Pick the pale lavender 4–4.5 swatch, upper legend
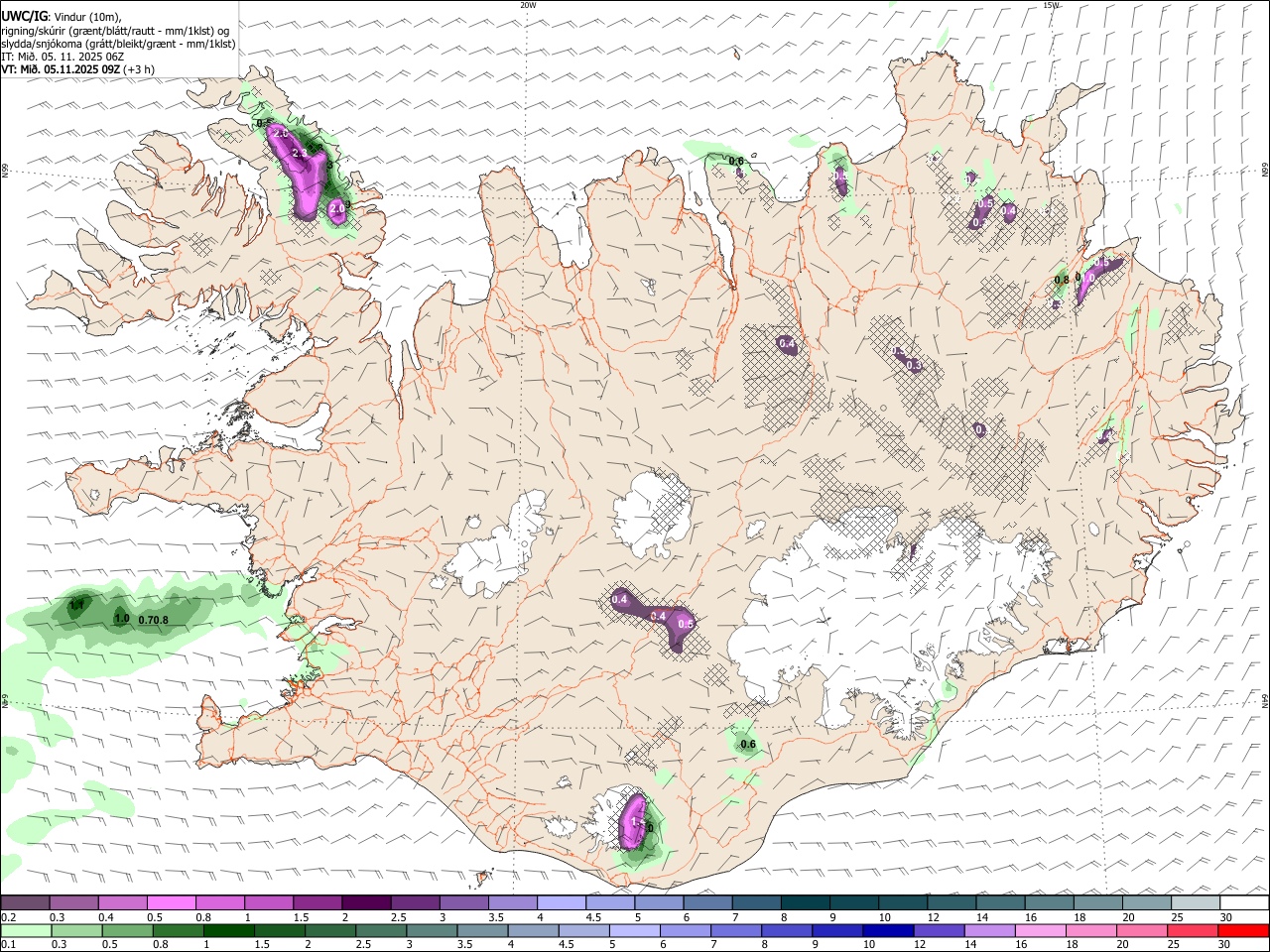1270x952 pixels. tap(561, 903)
